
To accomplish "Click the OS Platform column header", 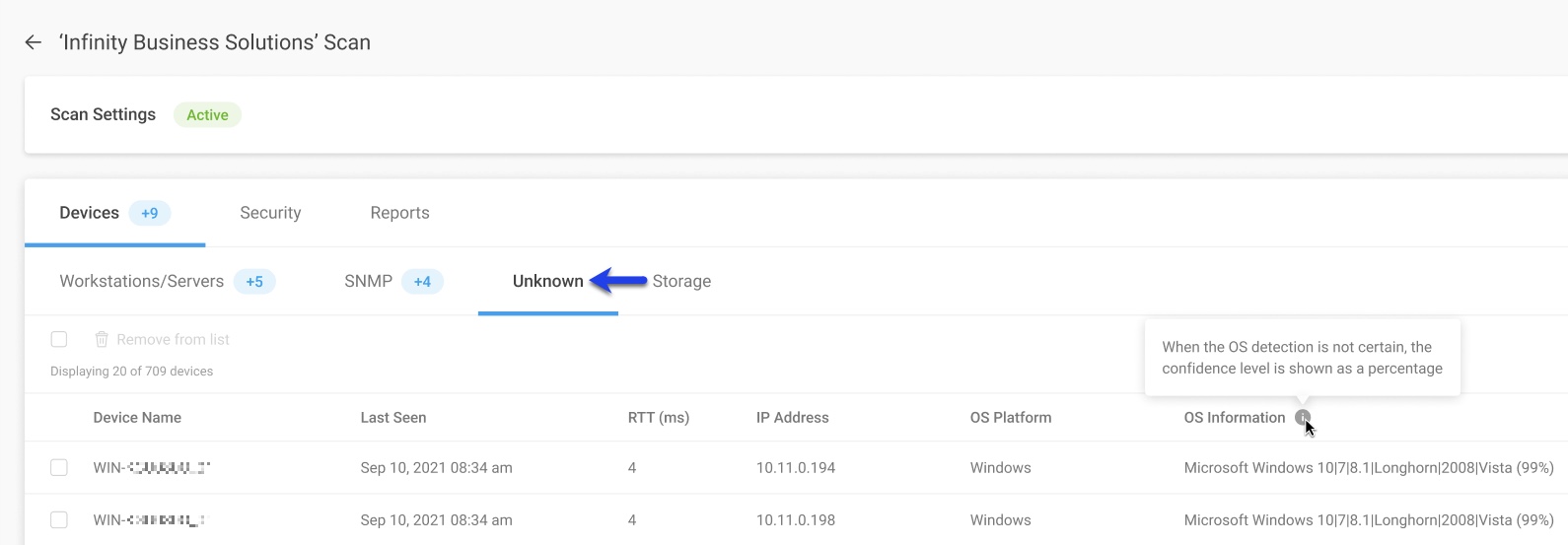I will click(x=1011, y=418).
